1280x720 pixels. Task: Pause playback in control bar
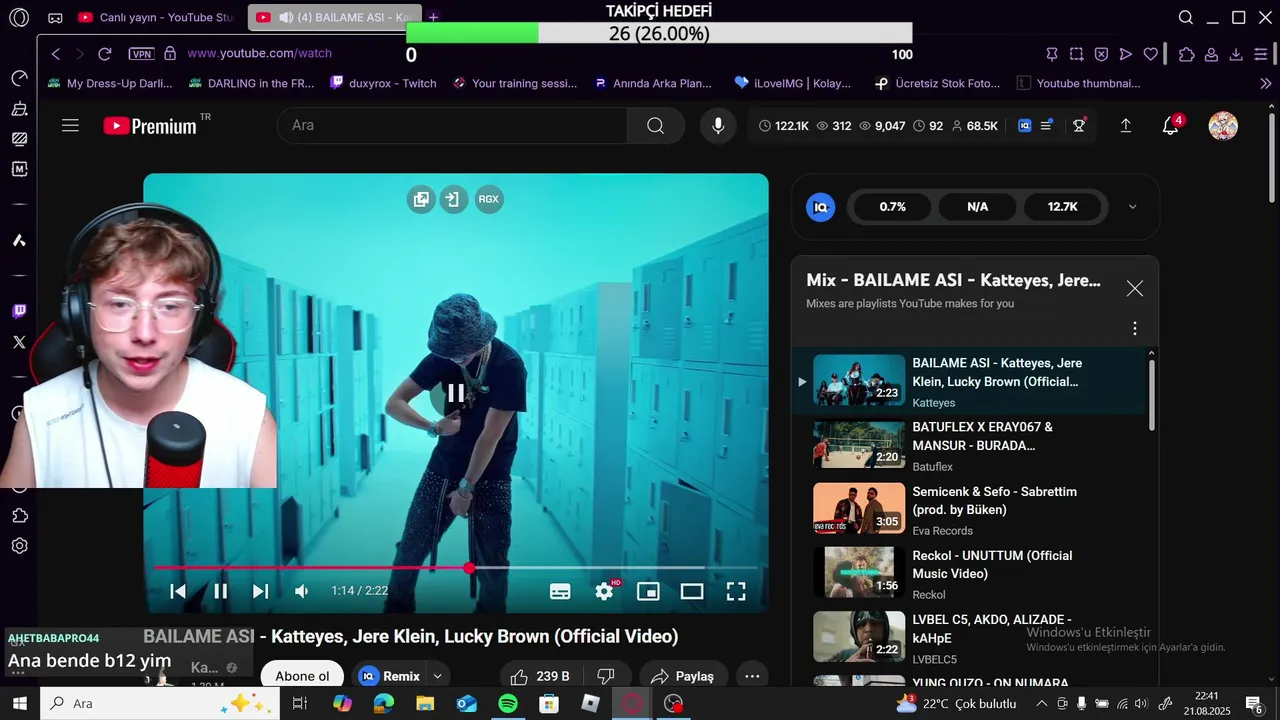click(x=220, y=591)
